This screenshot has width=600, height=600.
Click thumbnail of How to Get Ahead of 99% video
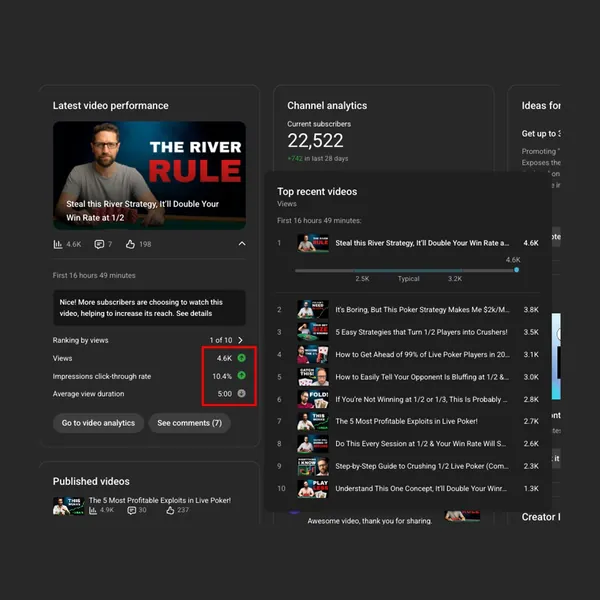point(313,354)
